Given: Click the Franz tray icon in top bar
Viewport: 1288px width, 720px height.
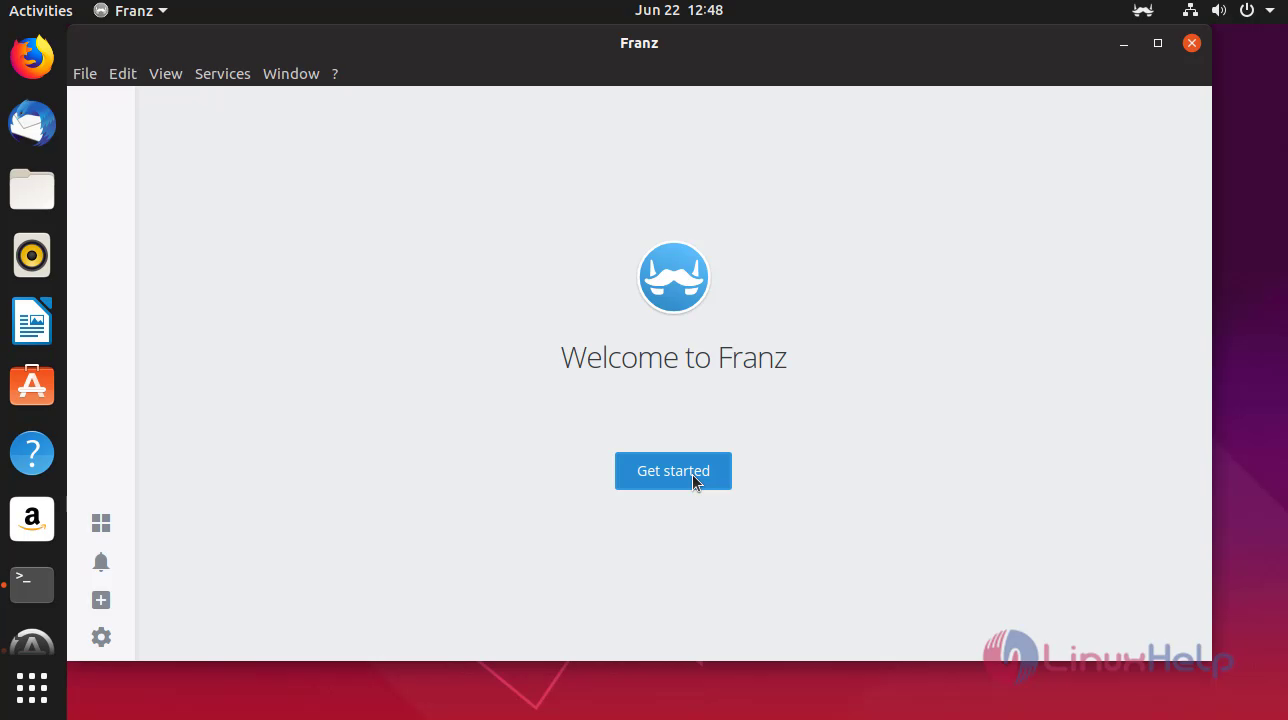Looking at the screenshot, I should [1142, 11].
